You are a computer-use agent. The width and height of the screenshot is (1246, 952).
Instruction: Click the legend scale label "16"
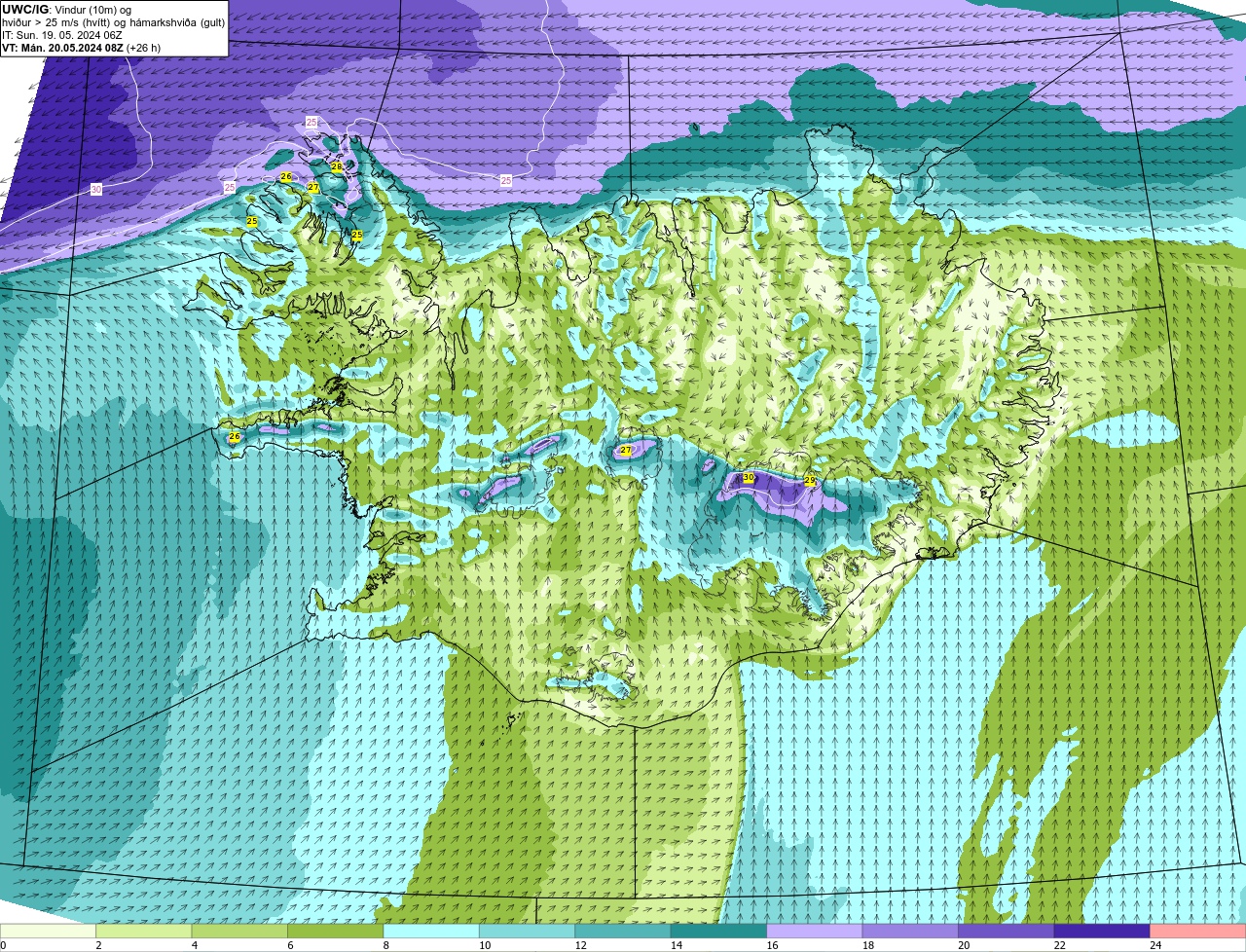coord(771,945)
